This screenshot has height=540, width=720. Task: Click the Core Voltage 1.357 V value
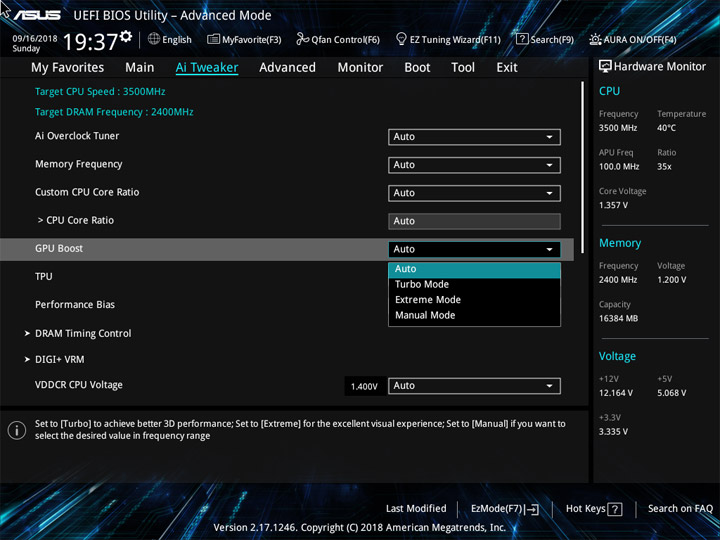613,205
